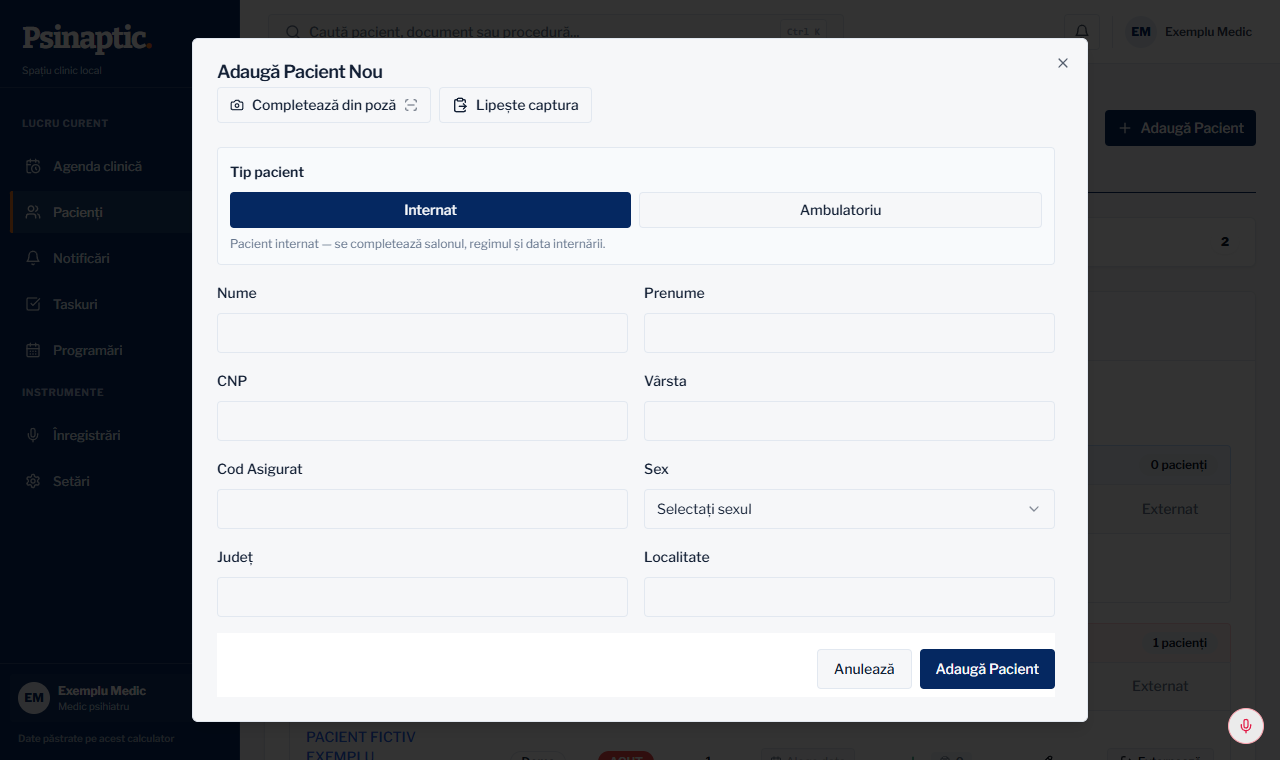
Task: Select the Internat patient type
Action: tap(430, 210)
